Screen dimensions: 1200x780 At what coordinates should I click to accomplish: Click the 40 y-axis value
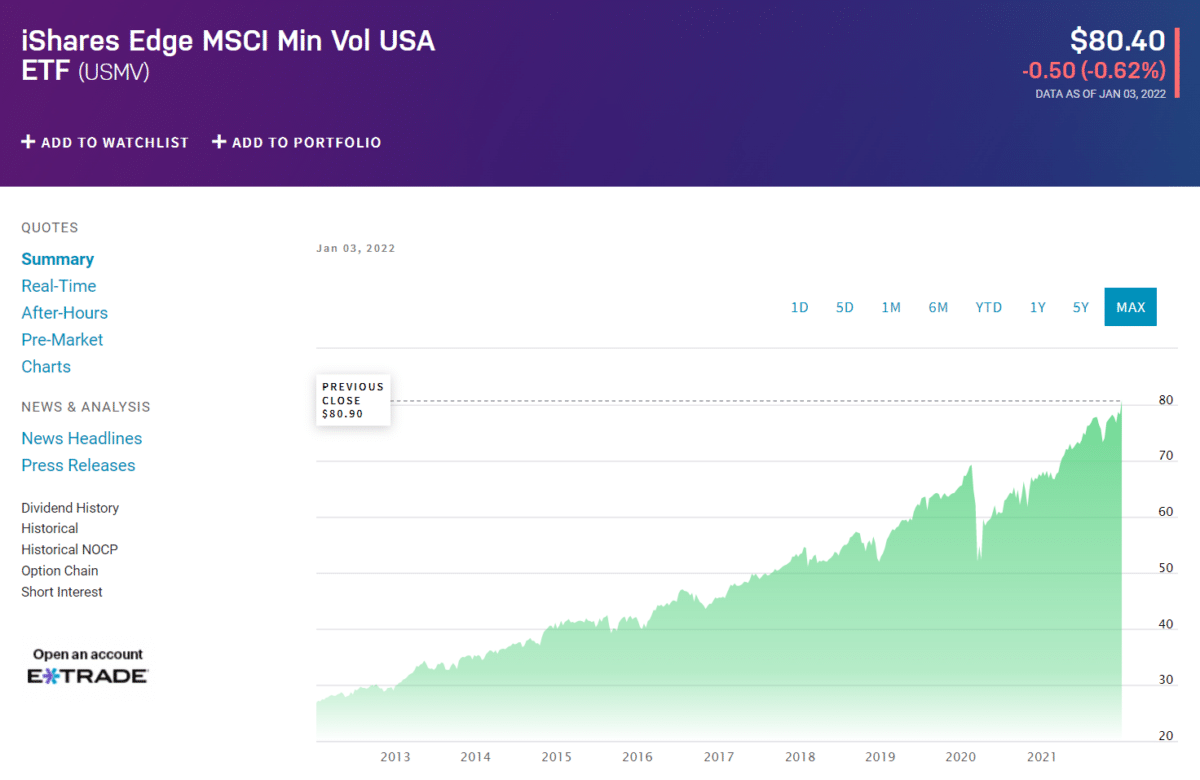(1166, 624)
